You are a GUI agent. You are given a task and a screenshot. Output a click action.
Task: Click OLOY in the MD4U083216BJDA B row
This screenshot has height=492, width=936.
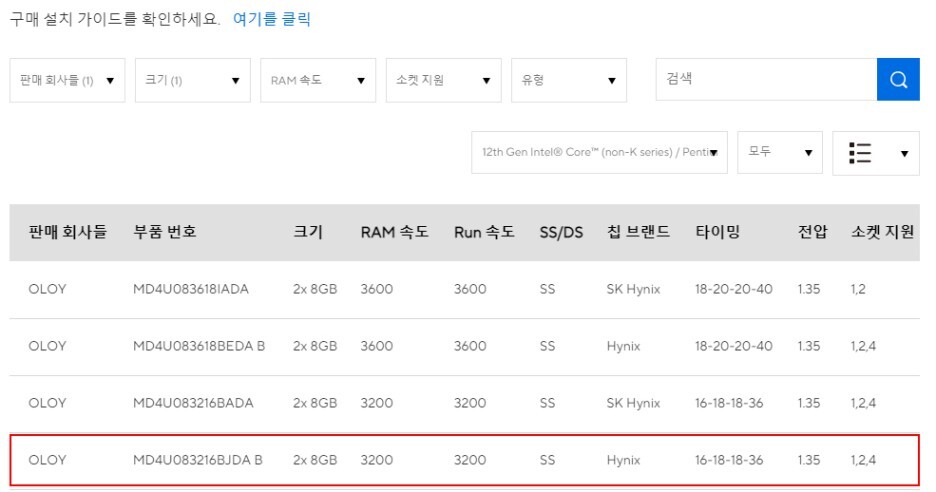[47, 460]
